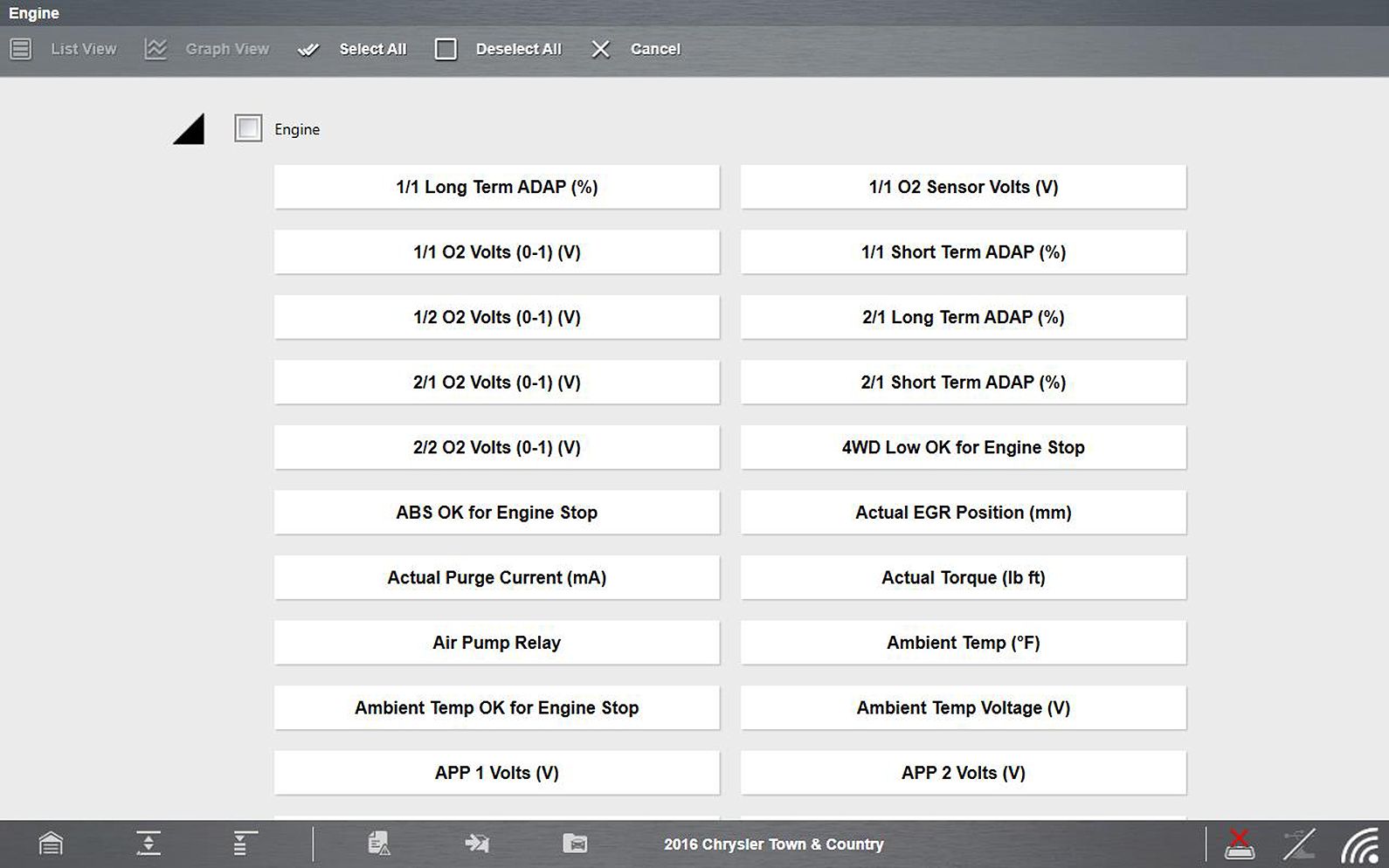Click the Deselect All checkbox icon
The image size is (1389, 868).
pos(446,49)
